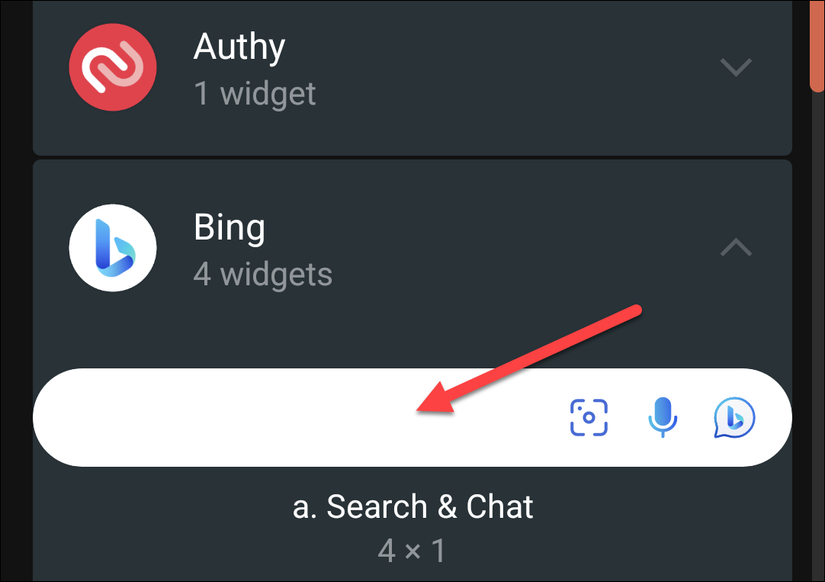The height and width of the screenshot is (582, 825).
Task: Open the Bing Chat bubble icon
Action: [x=735, y=418]
